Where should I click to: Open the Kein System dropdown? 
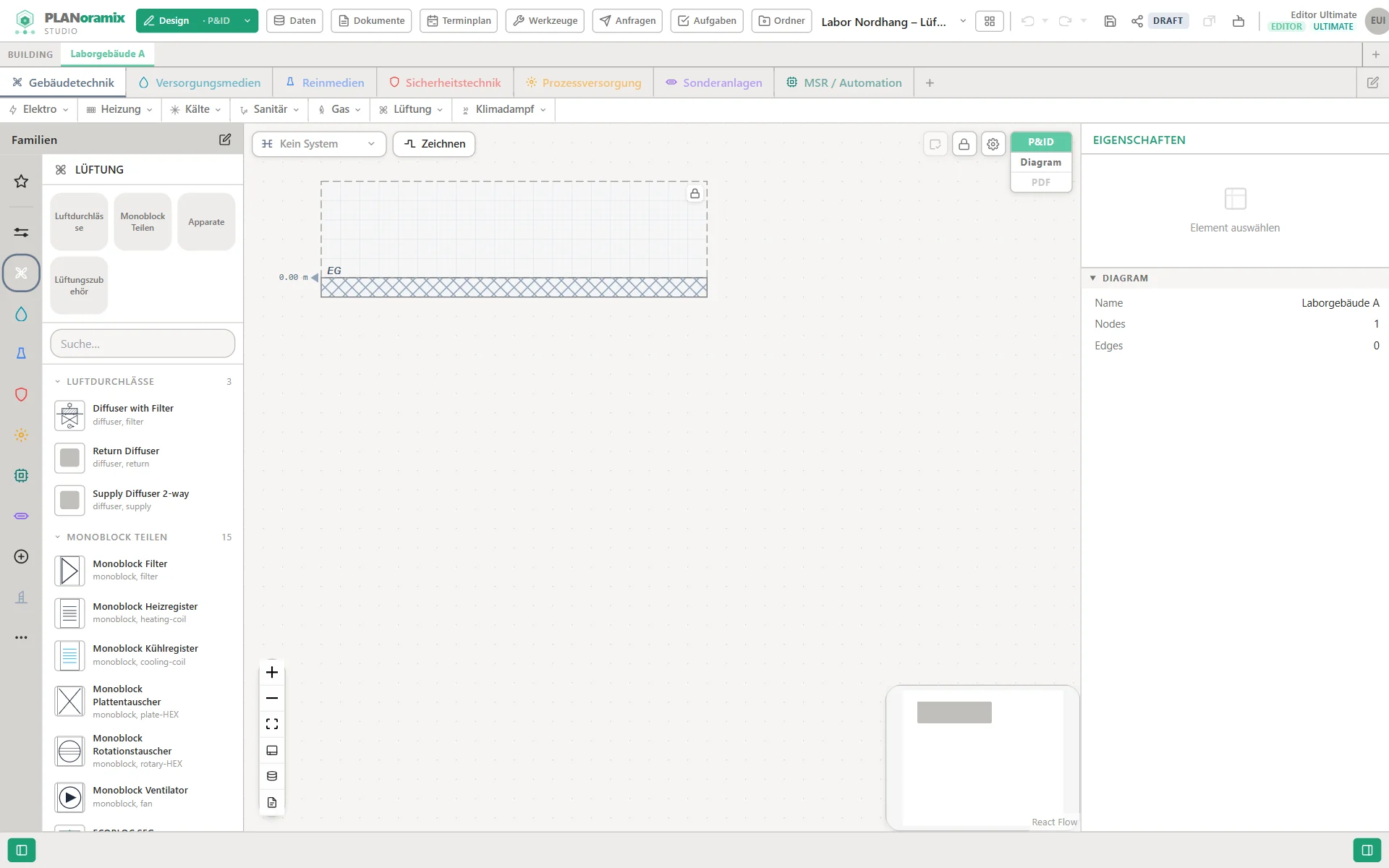[x=319, y=144]
